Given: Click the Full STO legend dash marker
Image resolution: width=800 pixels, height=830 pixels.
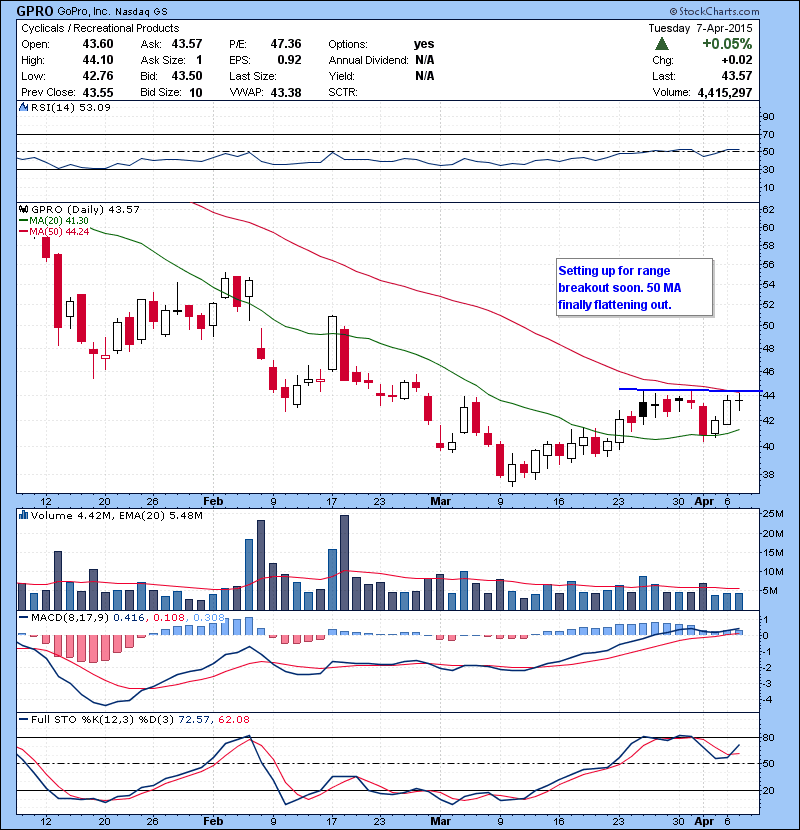Looking at the screenshot, I should click(23, 719).
